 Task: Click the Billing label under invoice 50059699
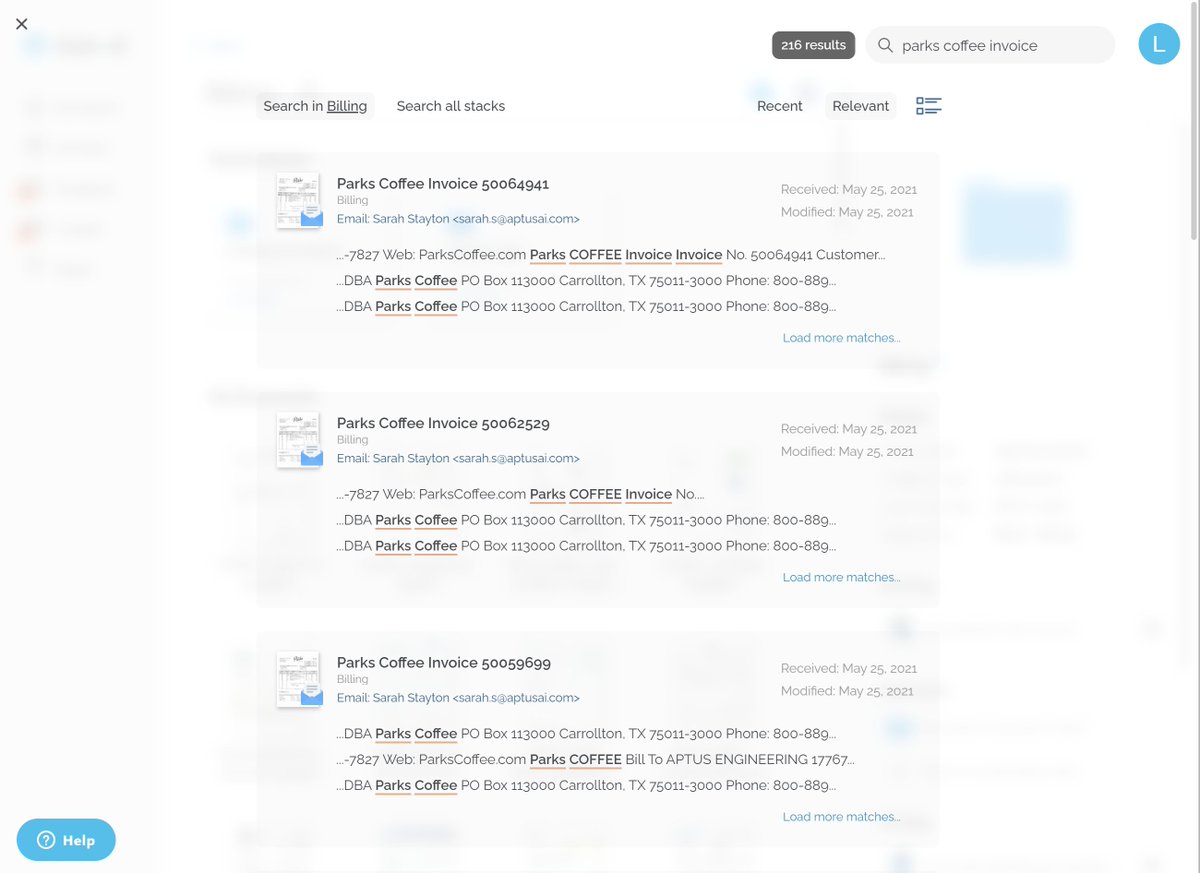pos(352,679)
